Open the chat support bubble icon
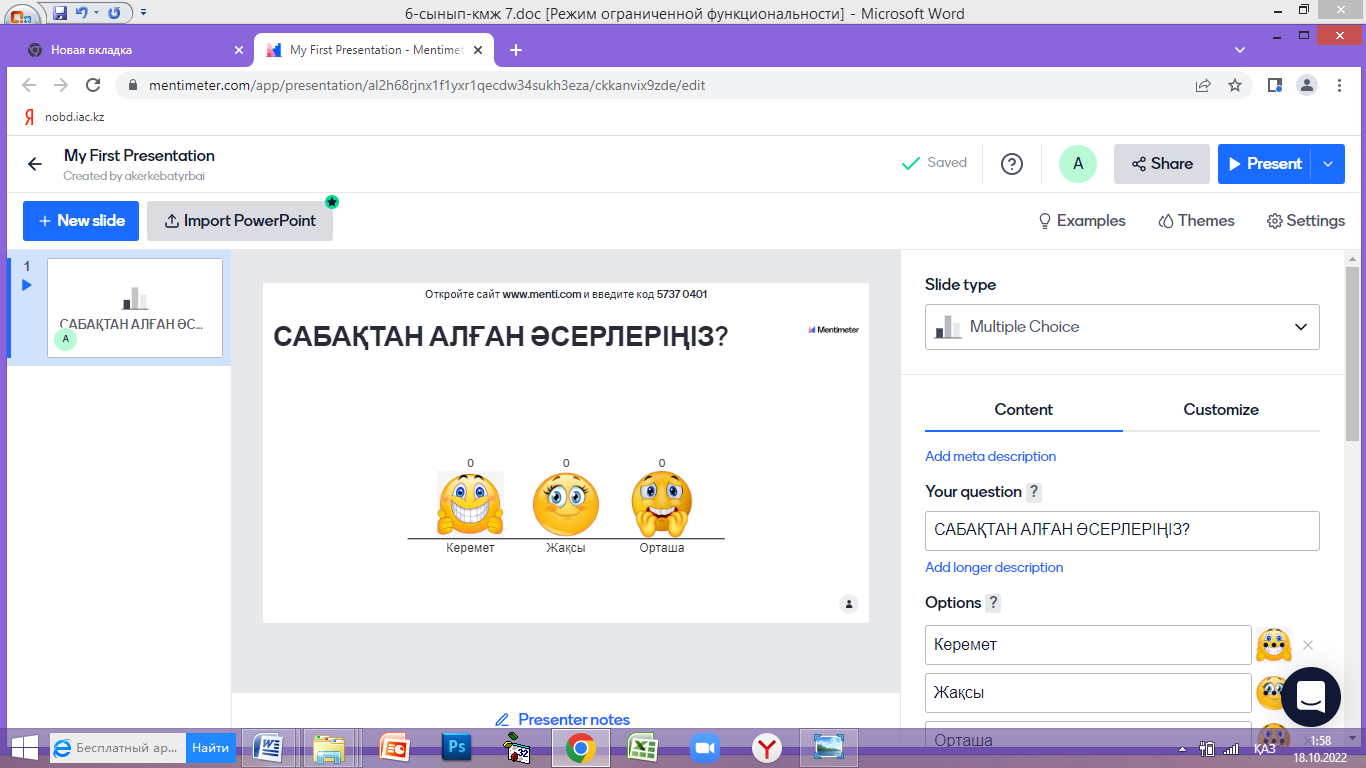This screenshot has height=768, width=1366. pos(1310,696)
